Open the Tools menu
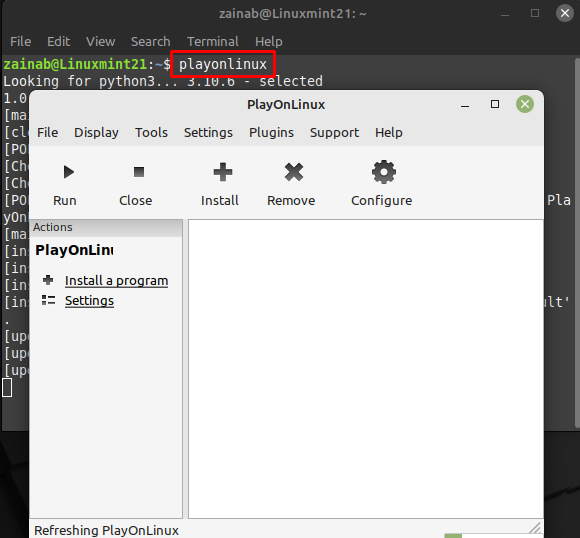This screenshot has height=538, width=580. coord(151,132)
